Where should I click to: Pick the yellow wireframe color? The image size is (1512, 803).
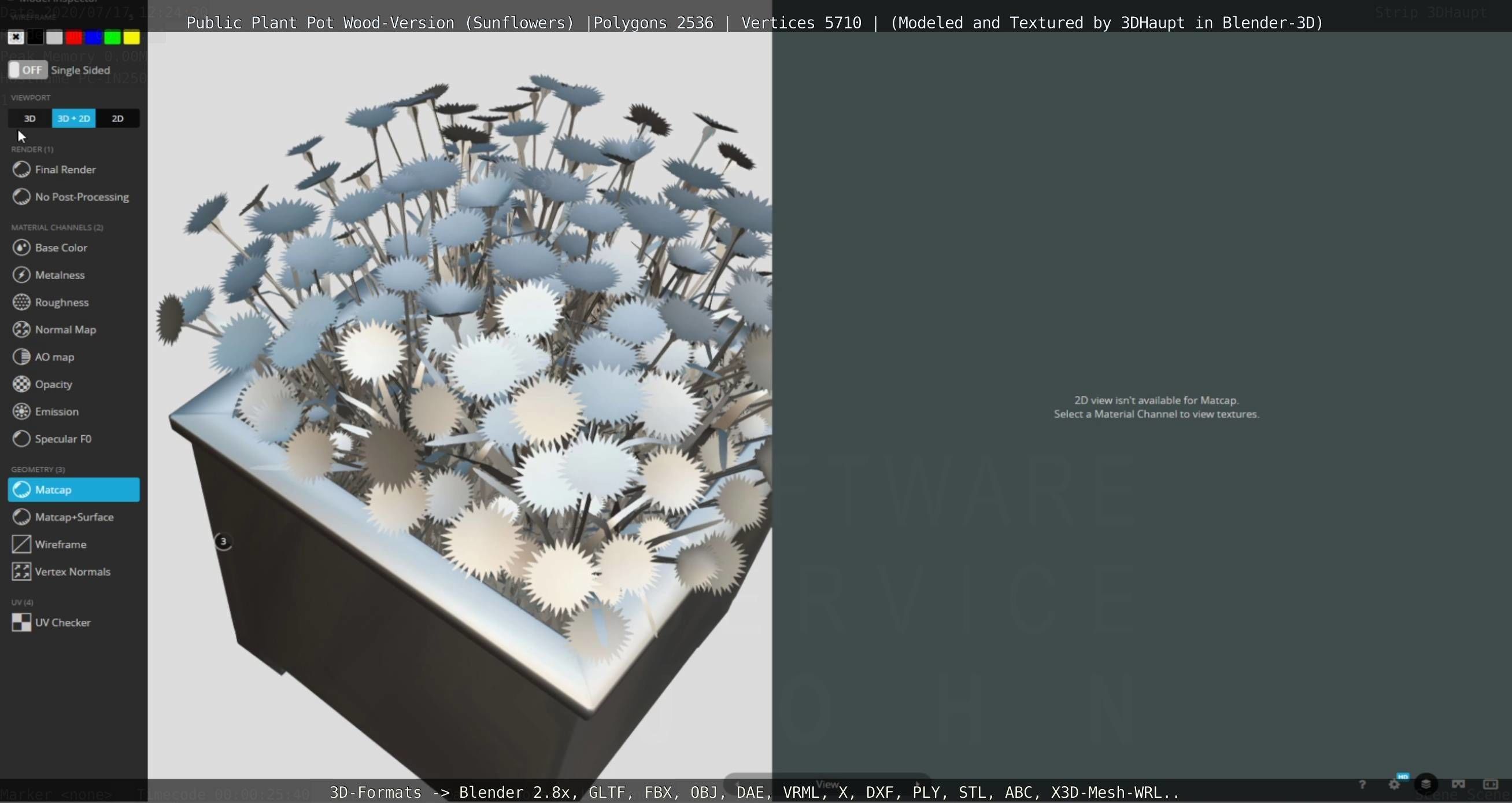coord(131,38)
